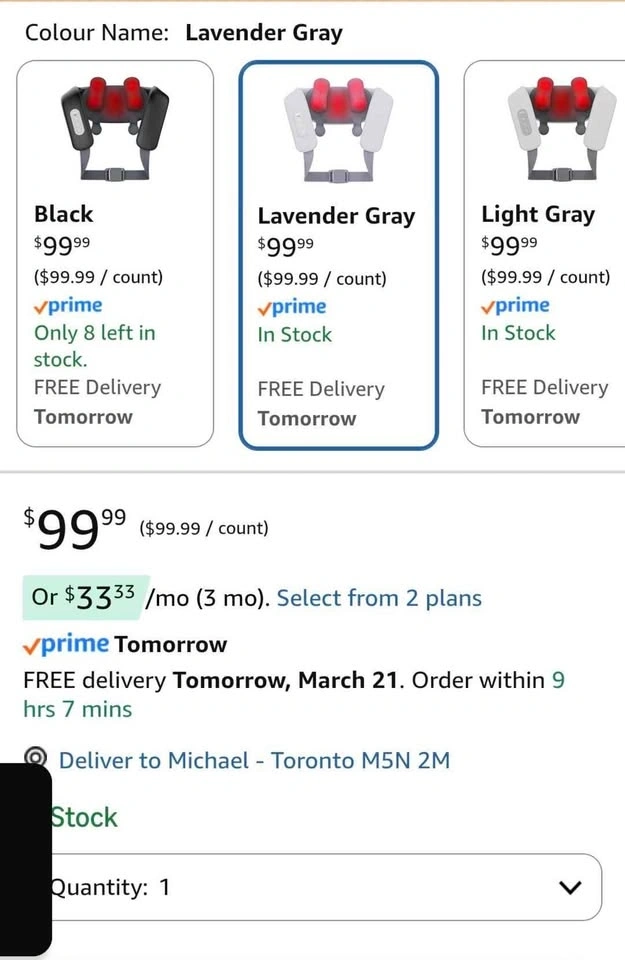Viewport: 625px width, 960px height.
Task: Click the $33.33 monthly payment badge
Action: (86, 597)
